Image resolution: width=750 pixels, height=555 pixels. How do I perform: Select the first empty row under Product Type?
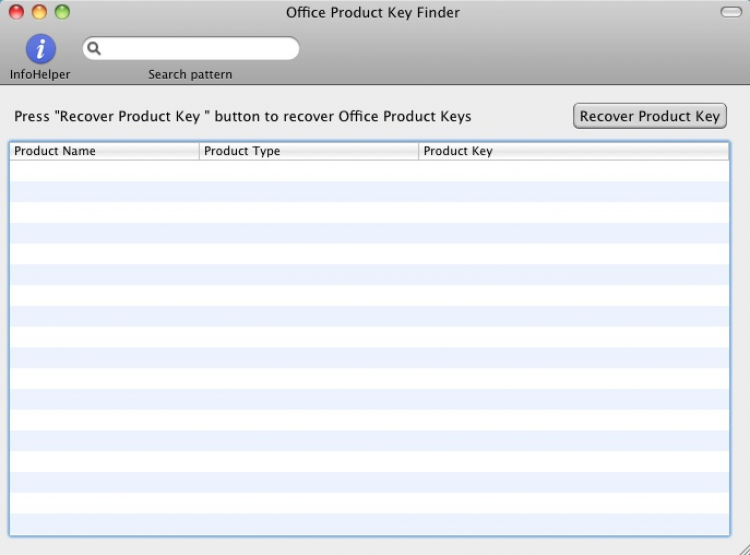coord(308,171)
